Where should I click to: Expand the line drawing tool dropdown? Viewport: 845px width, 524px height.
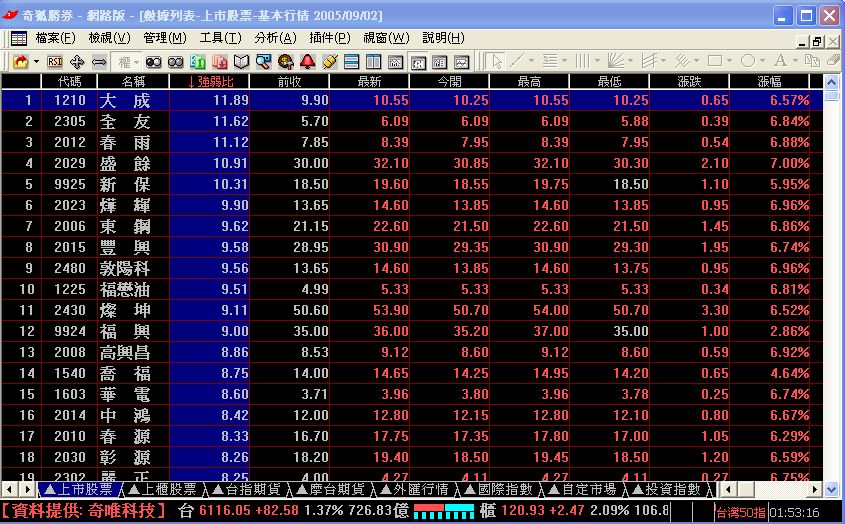533,61
